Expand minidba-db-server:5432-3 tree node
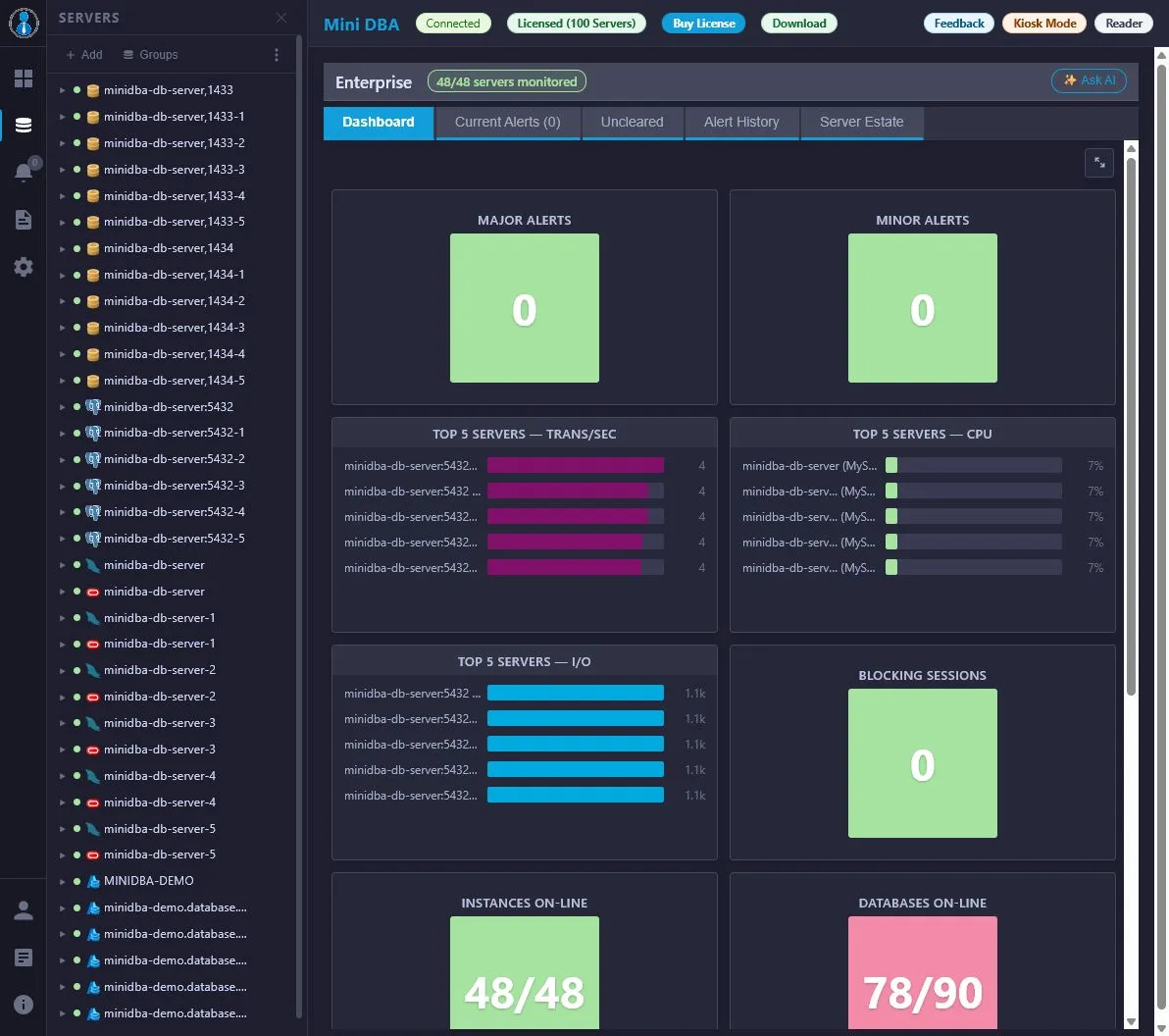The height and width of the screenshot is (1036, 1169). pyautogui.click(x=62, y=486)
